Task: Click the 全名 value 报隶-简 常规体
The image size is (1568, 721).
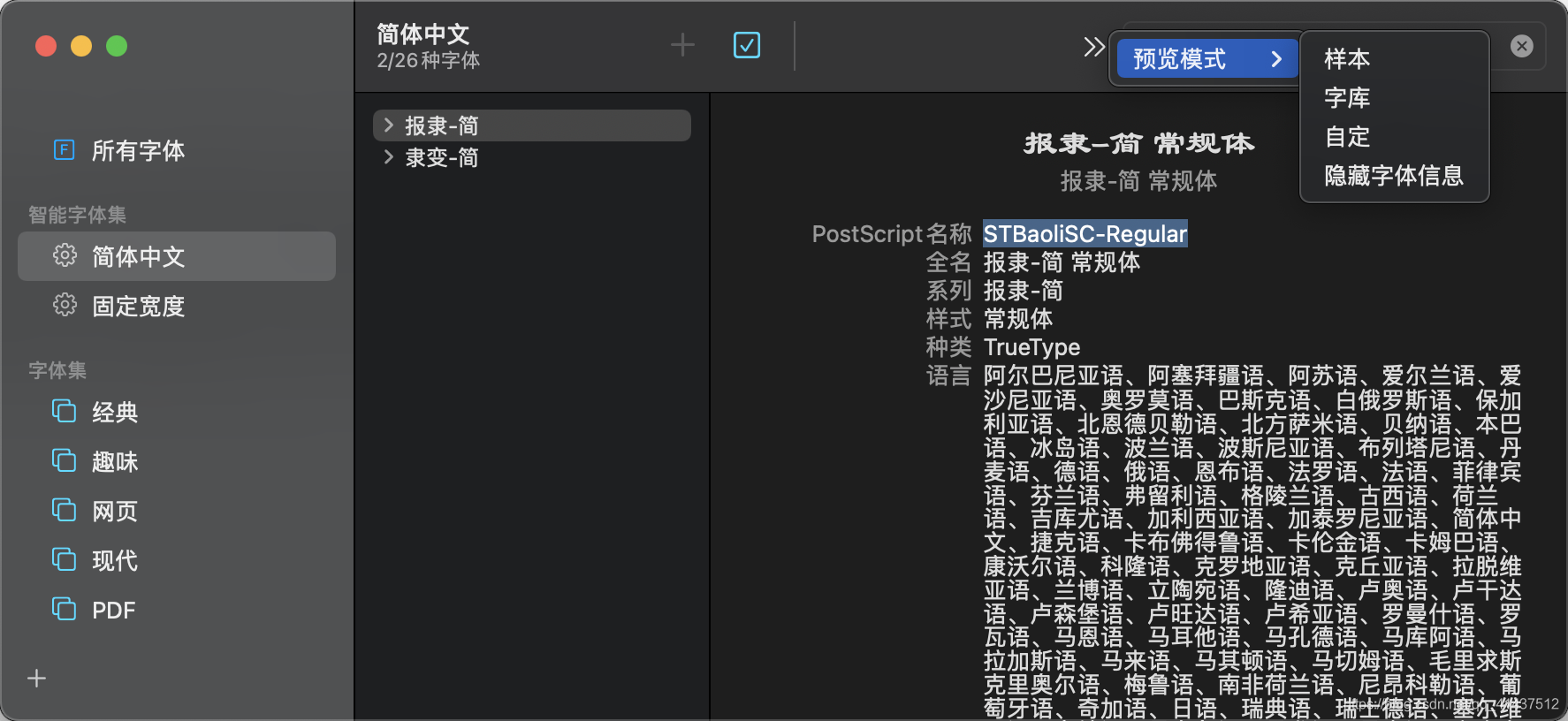Action: [1062, 262]
